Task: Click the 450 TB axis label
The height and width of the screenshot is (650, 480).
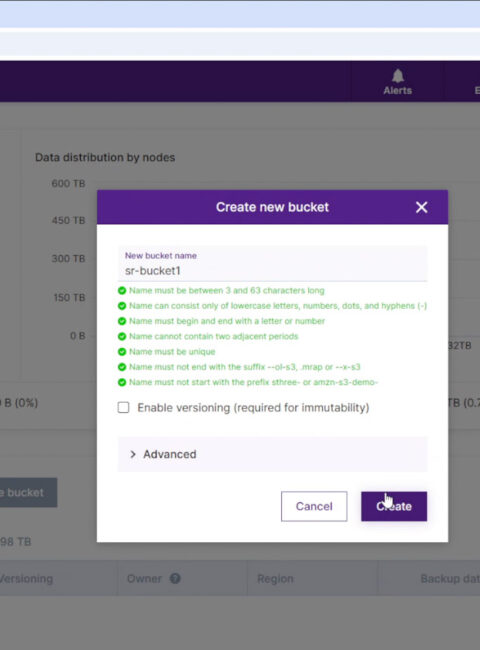Action: pos(68,220)
